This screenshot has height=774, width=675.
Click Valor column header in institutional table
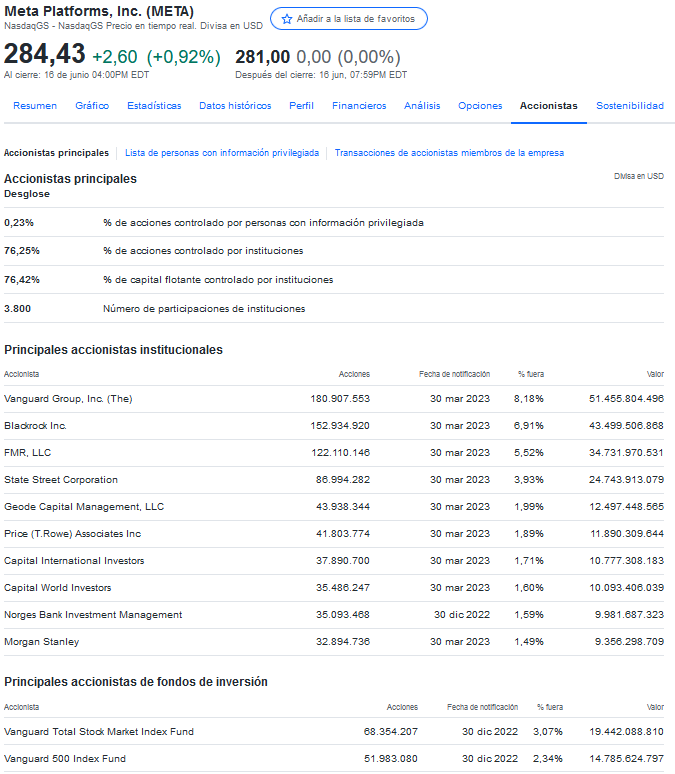655,375
